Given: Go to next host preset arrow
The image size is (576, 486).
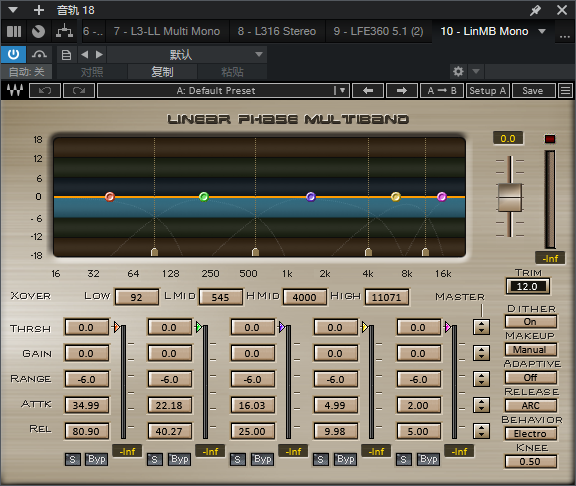Looking at the screenshot, I should pyautogui.click(x=99, y=55).
